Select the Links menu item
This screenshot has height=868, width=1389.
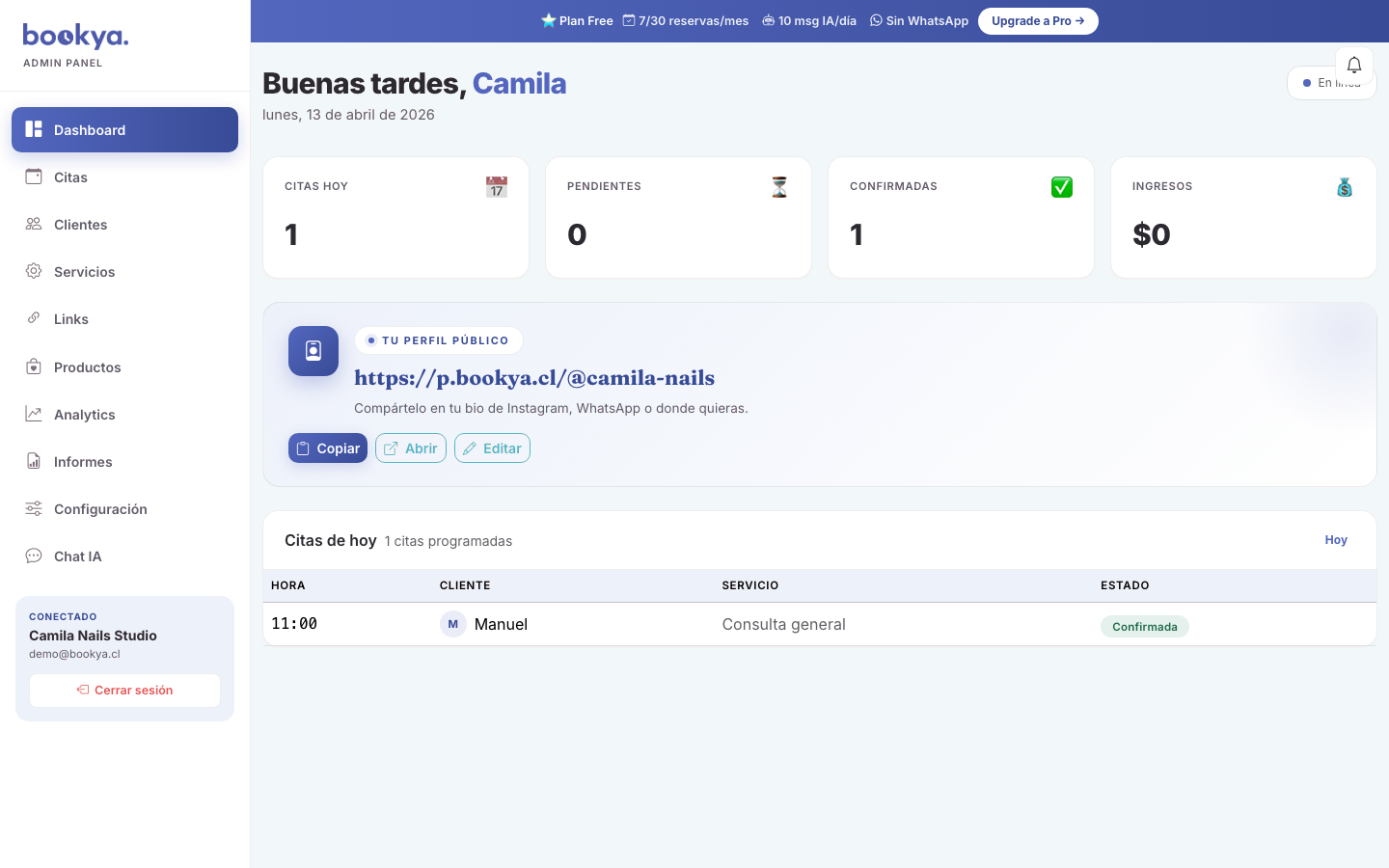pos(124,319)
